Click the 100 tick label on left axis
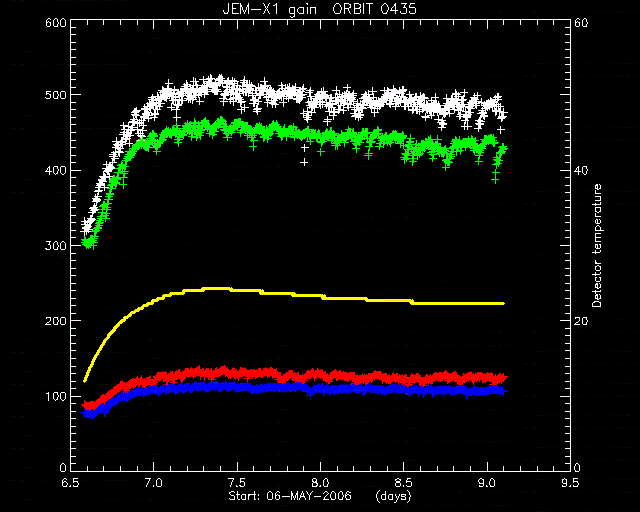Viewport: 640px width, 512px height. [x=56, y=396]
